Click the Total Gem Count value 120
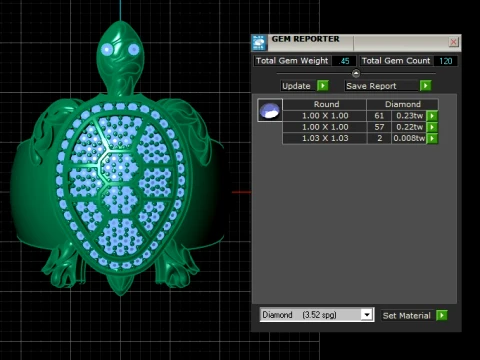Image resolution: width=480 pixels, height=360 pixels. pyautogui.click(x=445, y=61)
